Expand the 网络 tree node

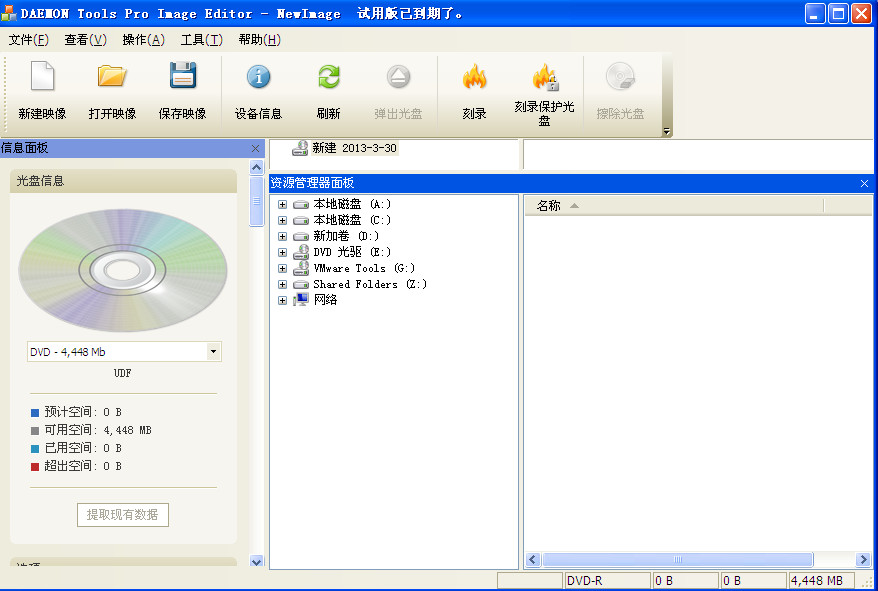pos(282,300)
